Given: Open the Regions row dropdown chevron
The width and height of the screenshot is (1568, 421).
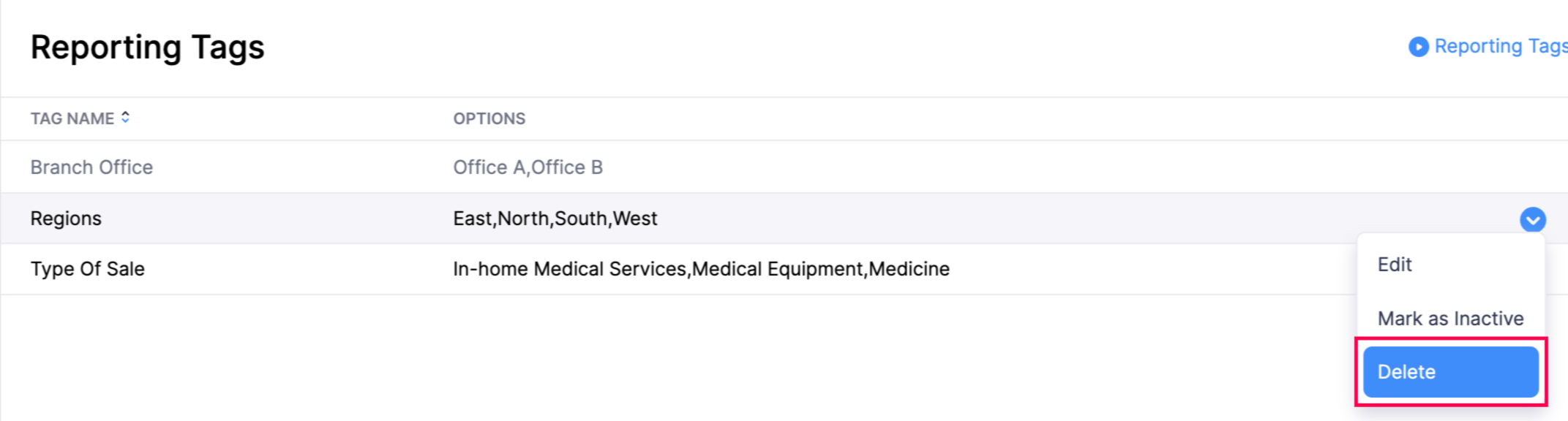Looking at the screenshot, I should coord(1532,219).
